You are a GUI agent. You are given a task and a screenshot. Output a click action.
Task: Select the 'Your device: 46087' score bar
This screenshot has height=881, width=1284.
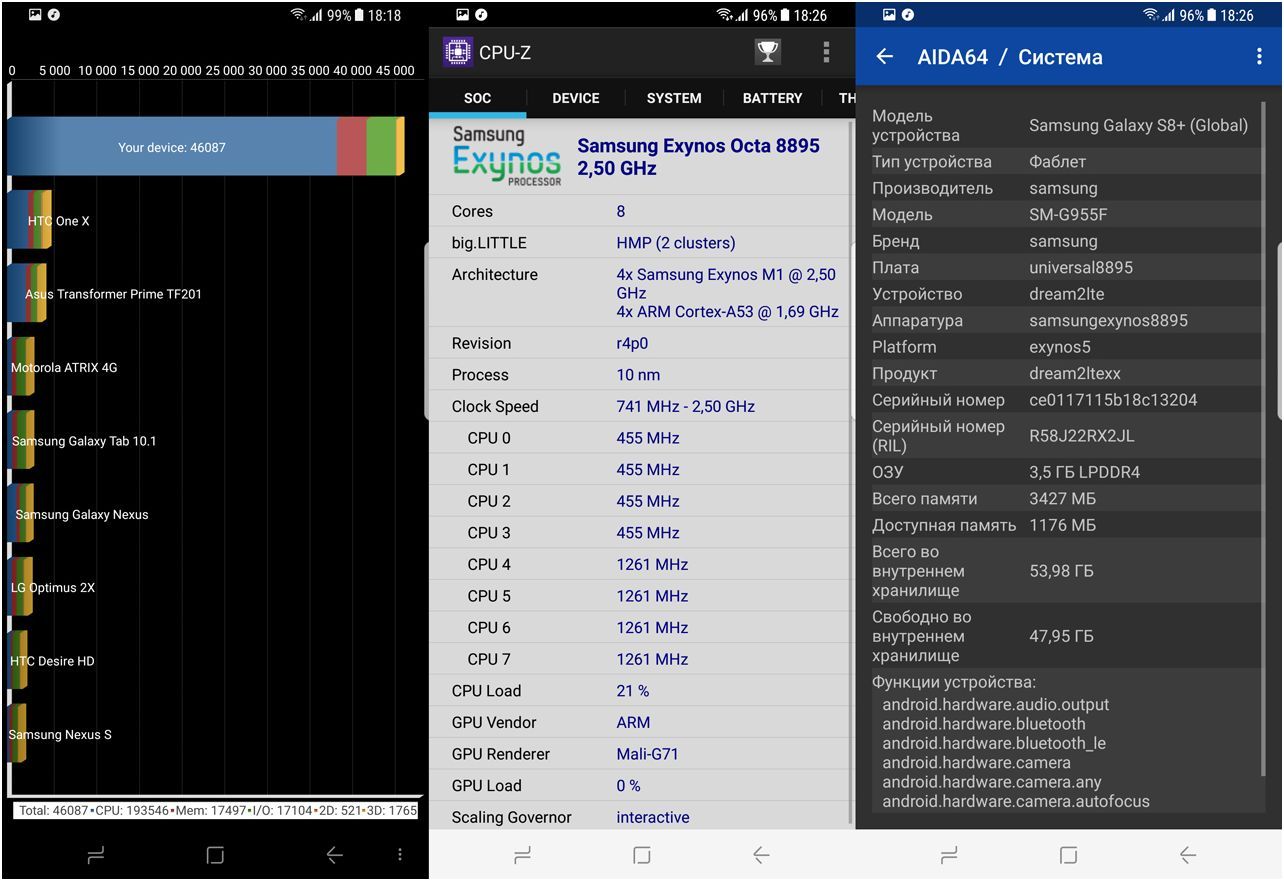[172, 147]
